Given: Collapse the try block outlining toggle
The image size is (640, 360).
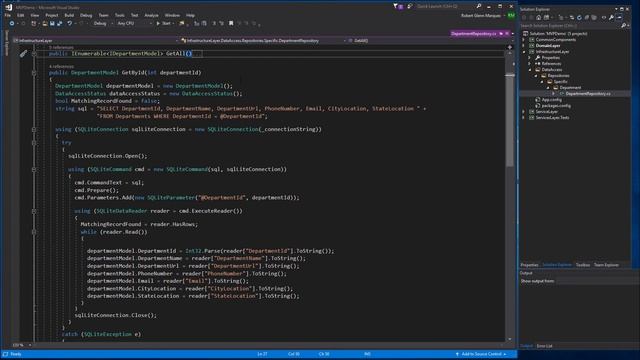Looking at the screenshot, I should click(34, 143).
